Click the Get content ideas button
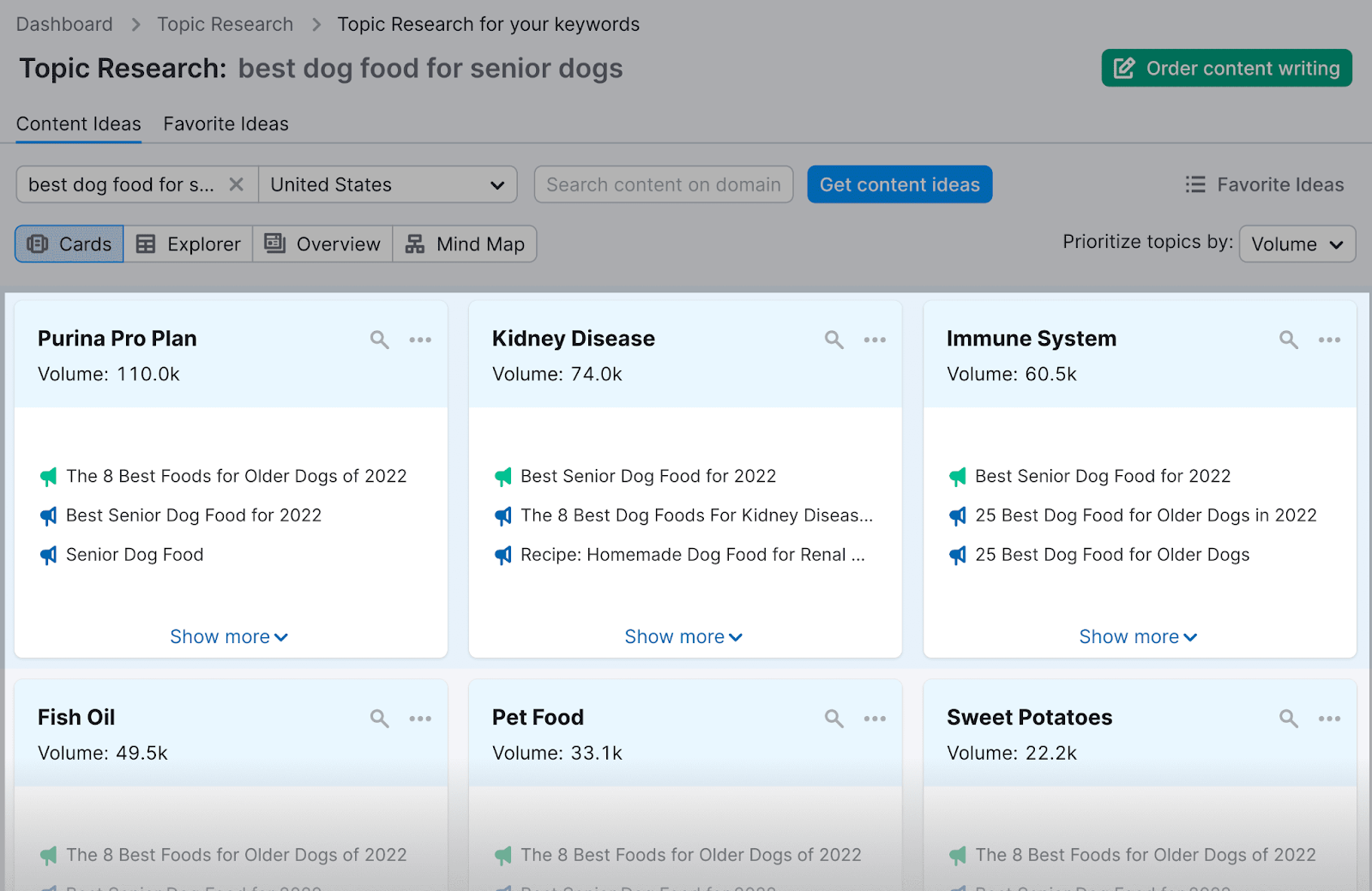This screenshot has height=891, width=1372. pyautogui.click(x=900, y=184)
